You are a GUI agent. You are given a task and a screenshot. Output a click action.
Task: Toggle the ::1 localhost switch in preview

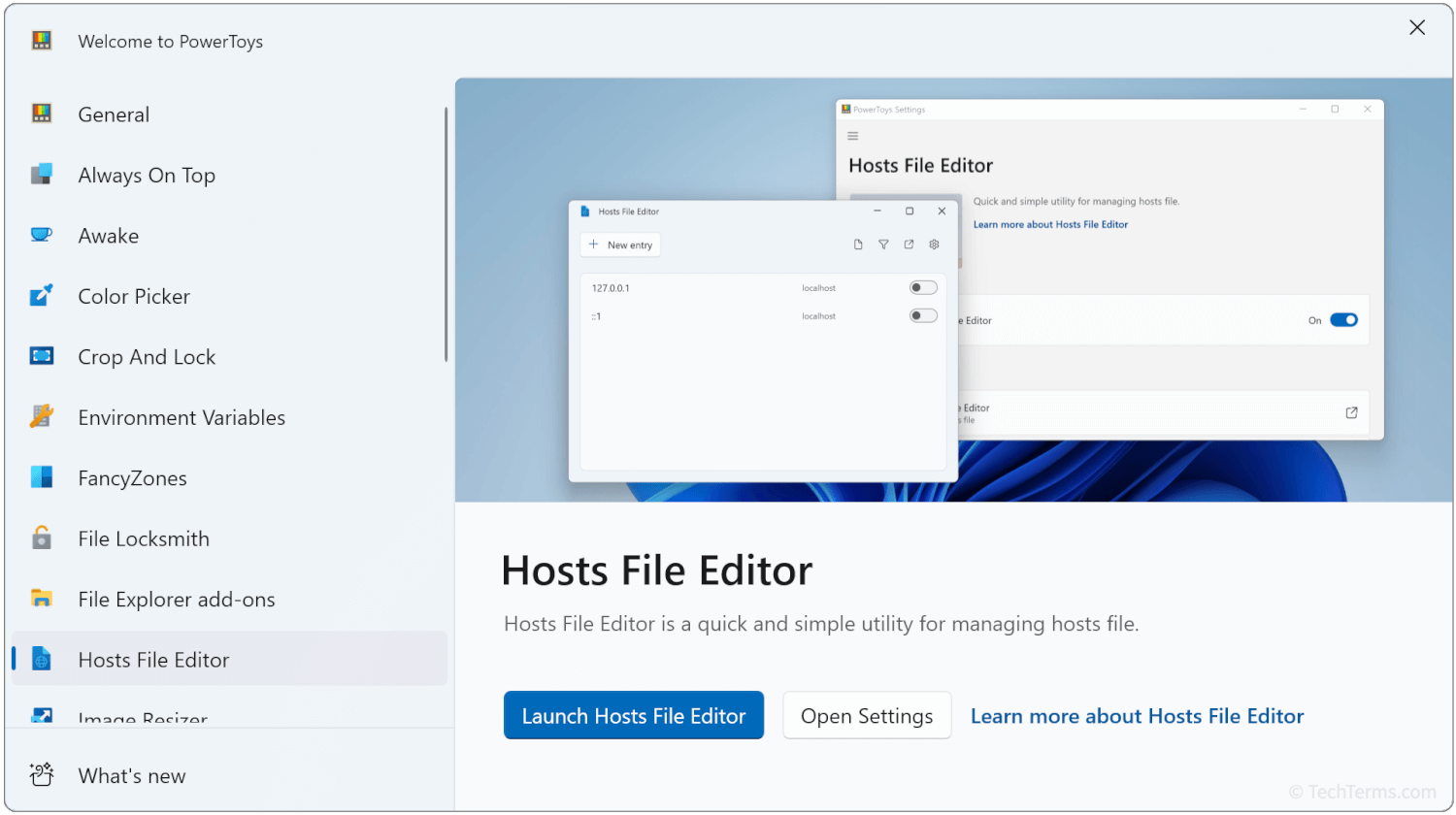click(x=923, y=315)
